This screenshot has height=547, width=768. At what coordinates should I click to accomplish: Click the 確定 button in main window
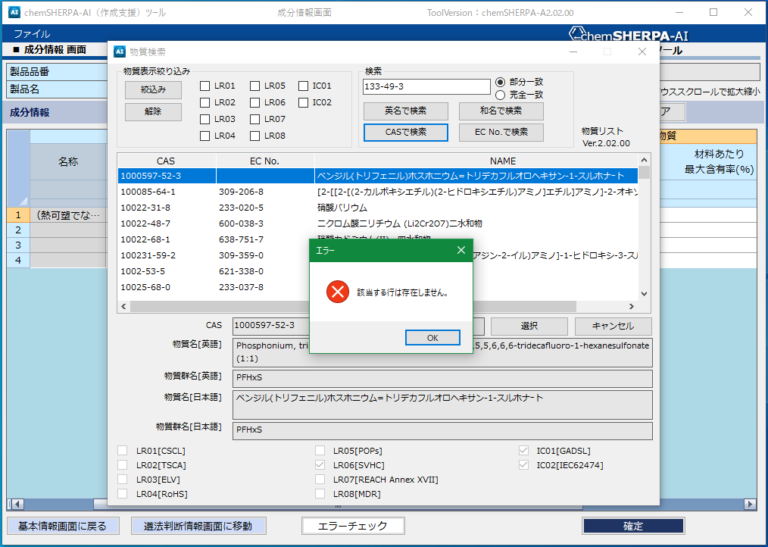point(633,526)
